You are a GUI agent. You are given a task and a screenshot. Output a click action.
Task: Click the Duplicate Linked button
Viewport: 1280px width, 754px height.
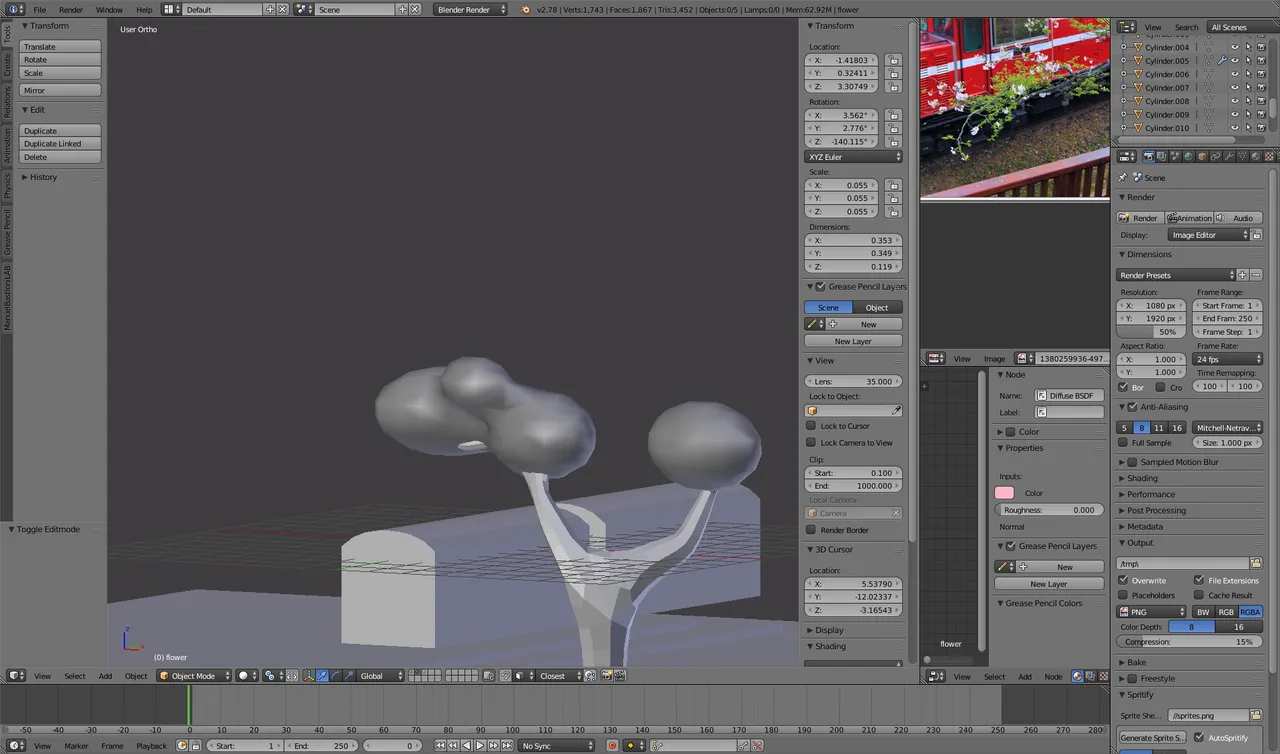click(60, 144)
